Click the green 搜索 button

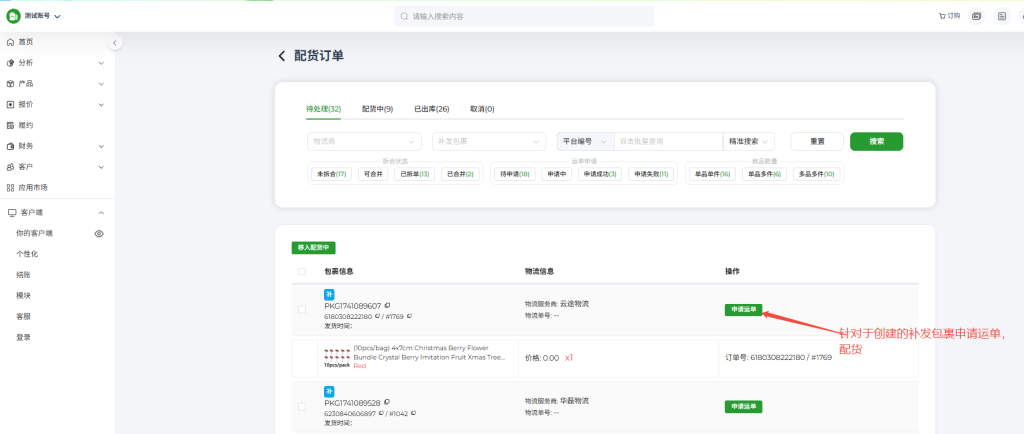(x=876, y=141)
